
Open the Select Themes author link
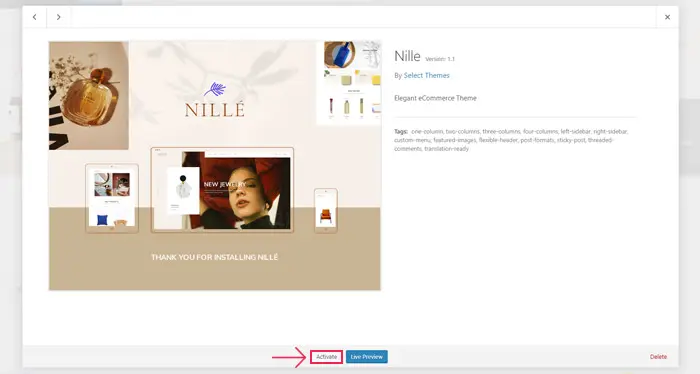426,75
